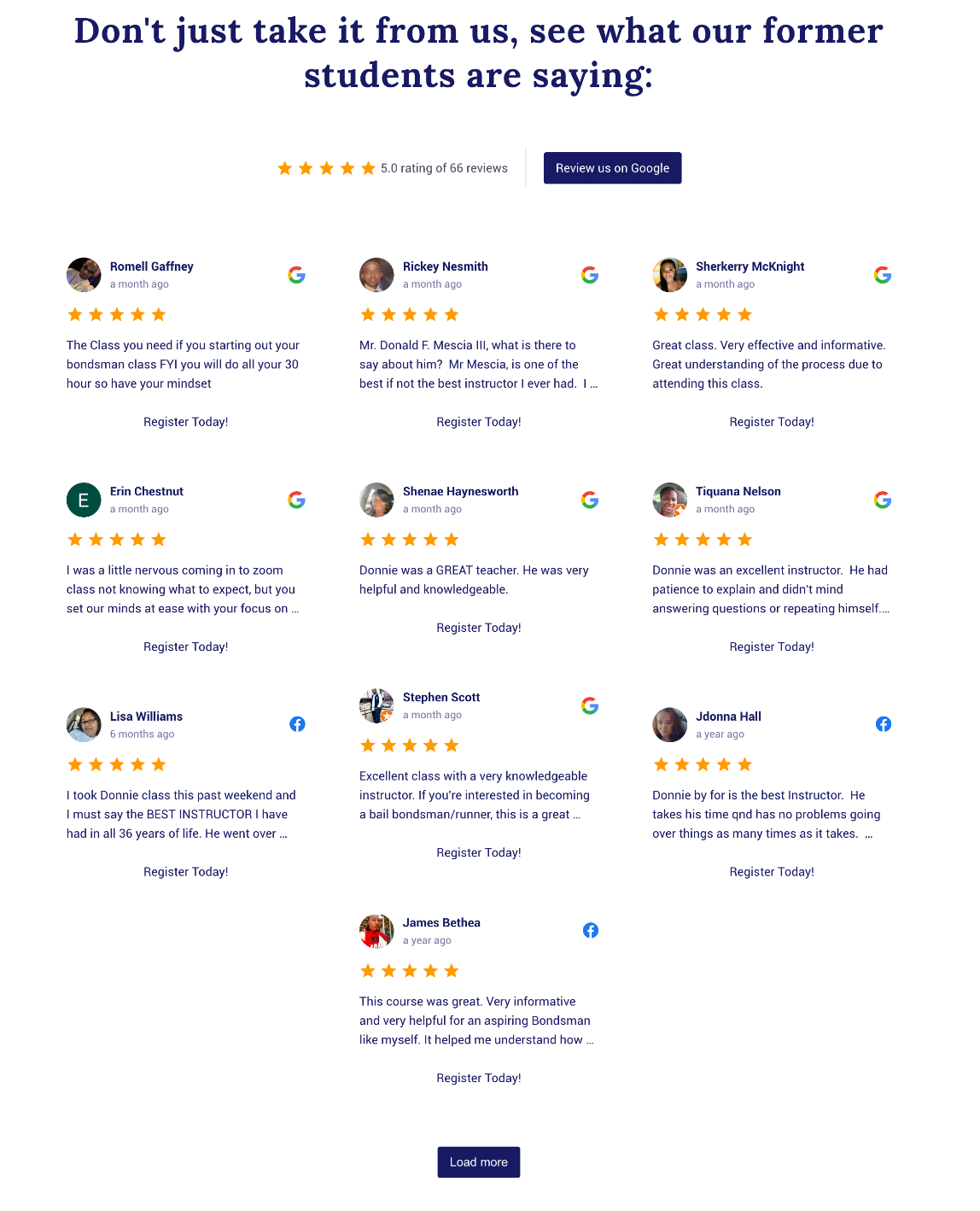This screenshot has width=980, height=1211.
Task: Click the Google icon on Shenae Haynesworth's review
Action: click(x=590, y=500)
